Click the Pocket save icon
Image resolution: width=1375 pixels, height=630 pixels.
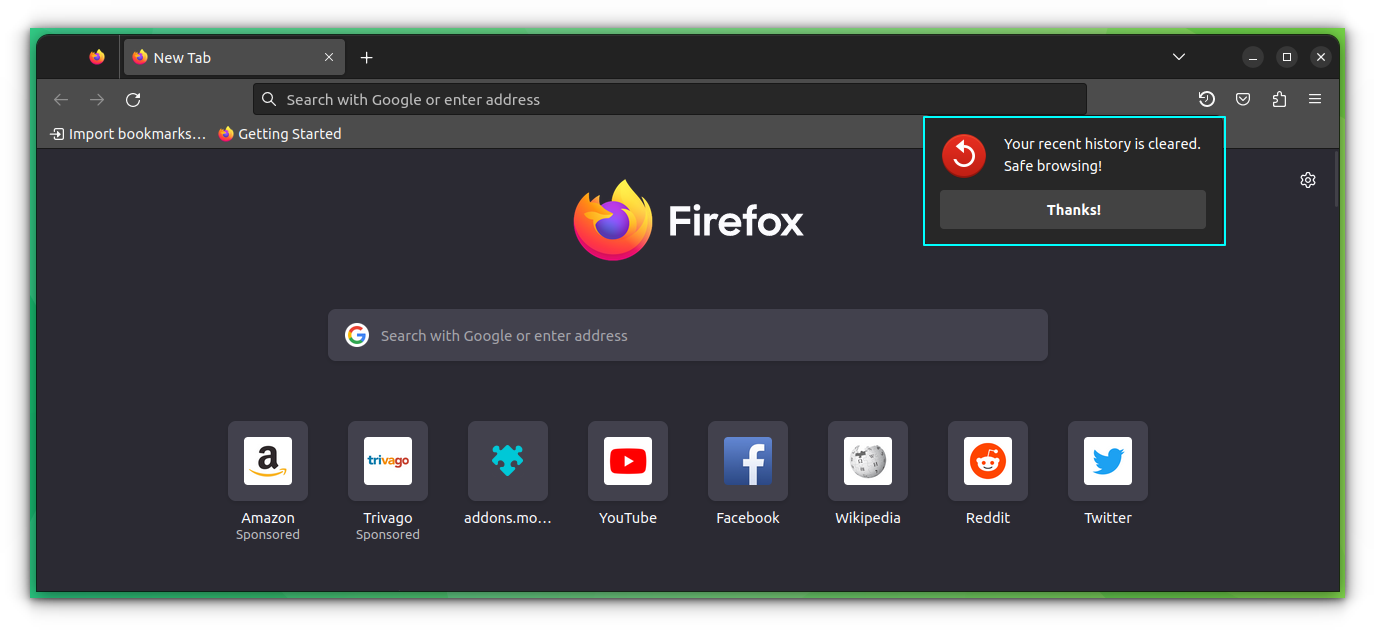1242,99
